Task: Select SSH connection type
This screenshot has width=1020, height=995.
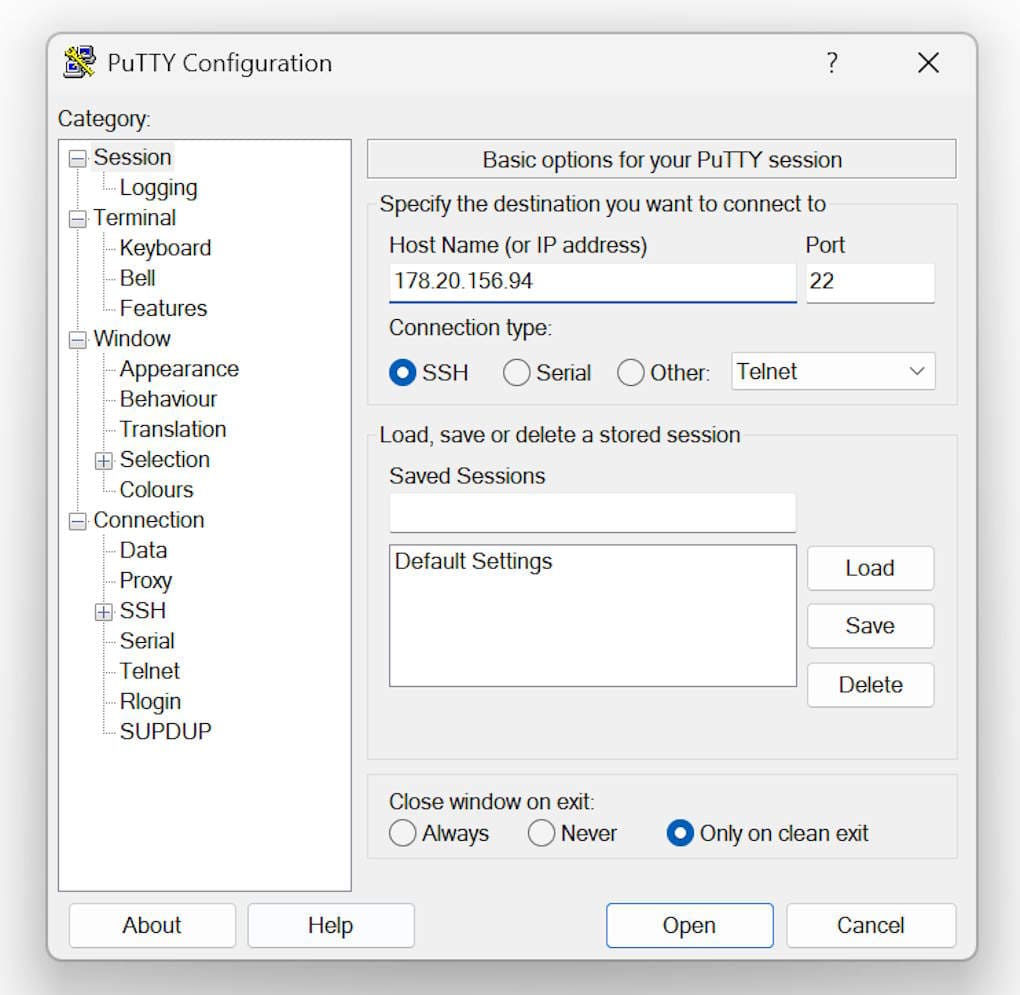Action: [x=402, y=373]
